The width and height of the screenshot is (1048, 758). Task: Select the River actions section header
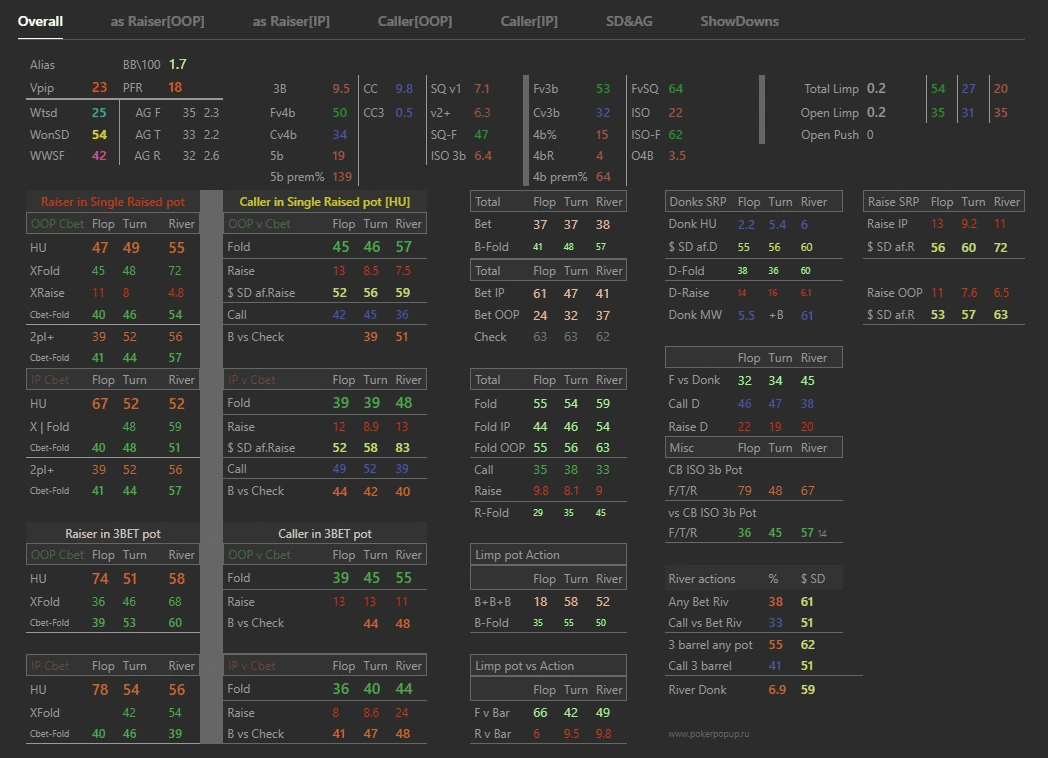[x=701, y=578]
